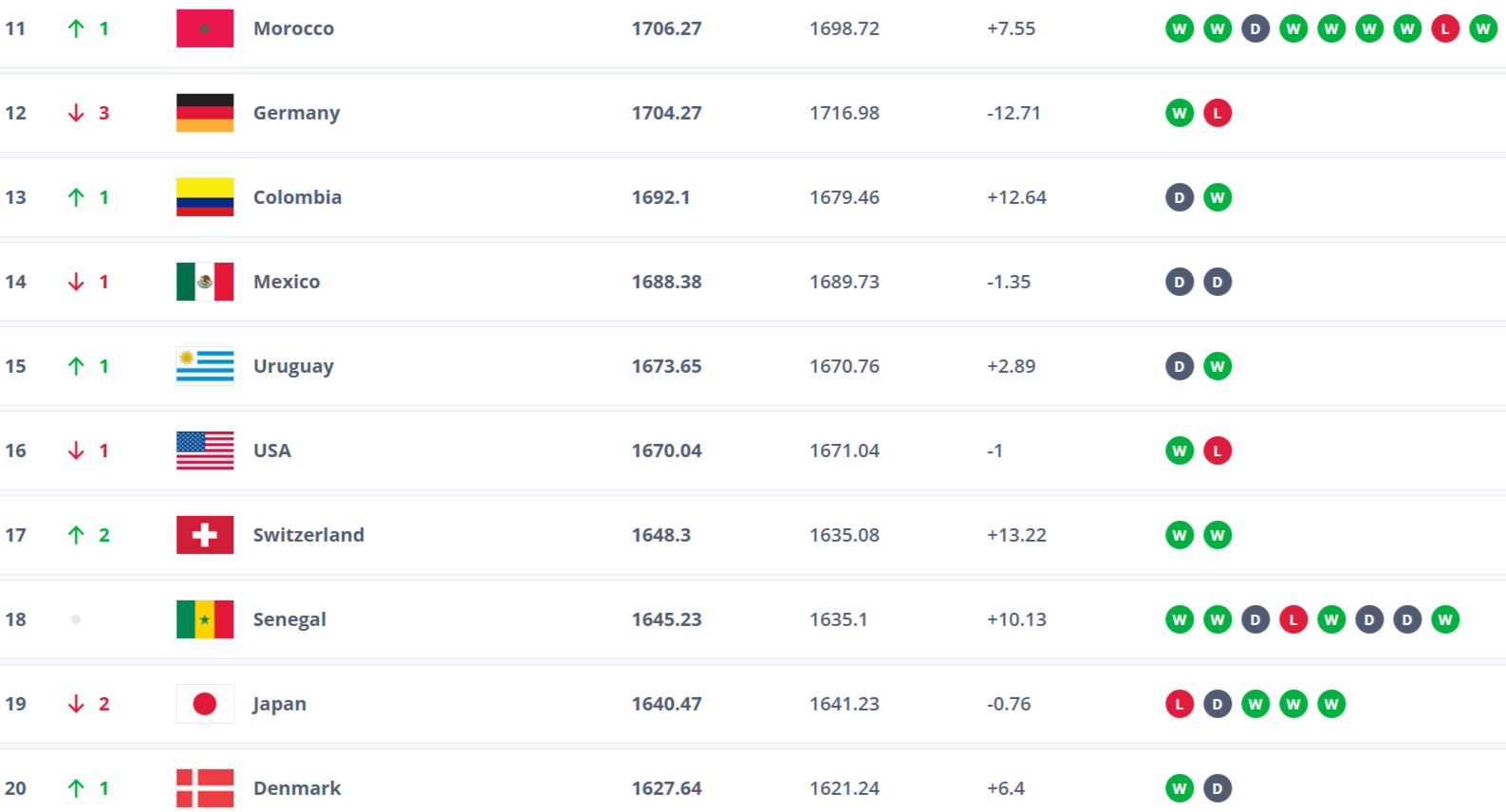Click Japan's red loss result badge
Viewport: 1506px width, 812px height.
1180,704
